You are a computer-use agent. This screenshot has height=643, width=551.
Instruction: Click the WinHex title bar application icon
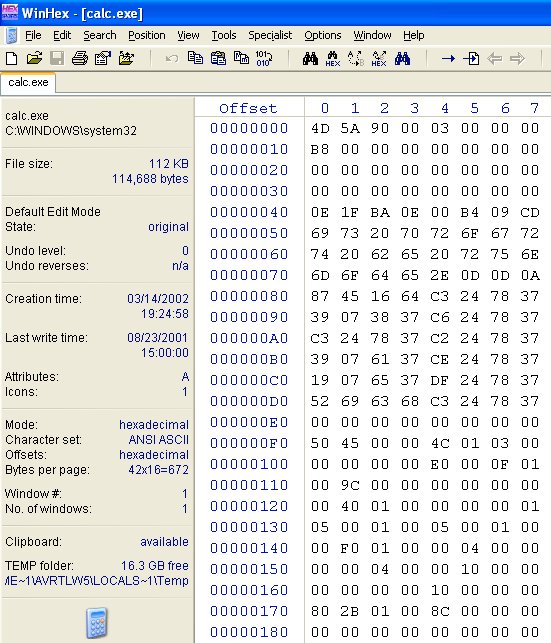[x=10, y=12]
